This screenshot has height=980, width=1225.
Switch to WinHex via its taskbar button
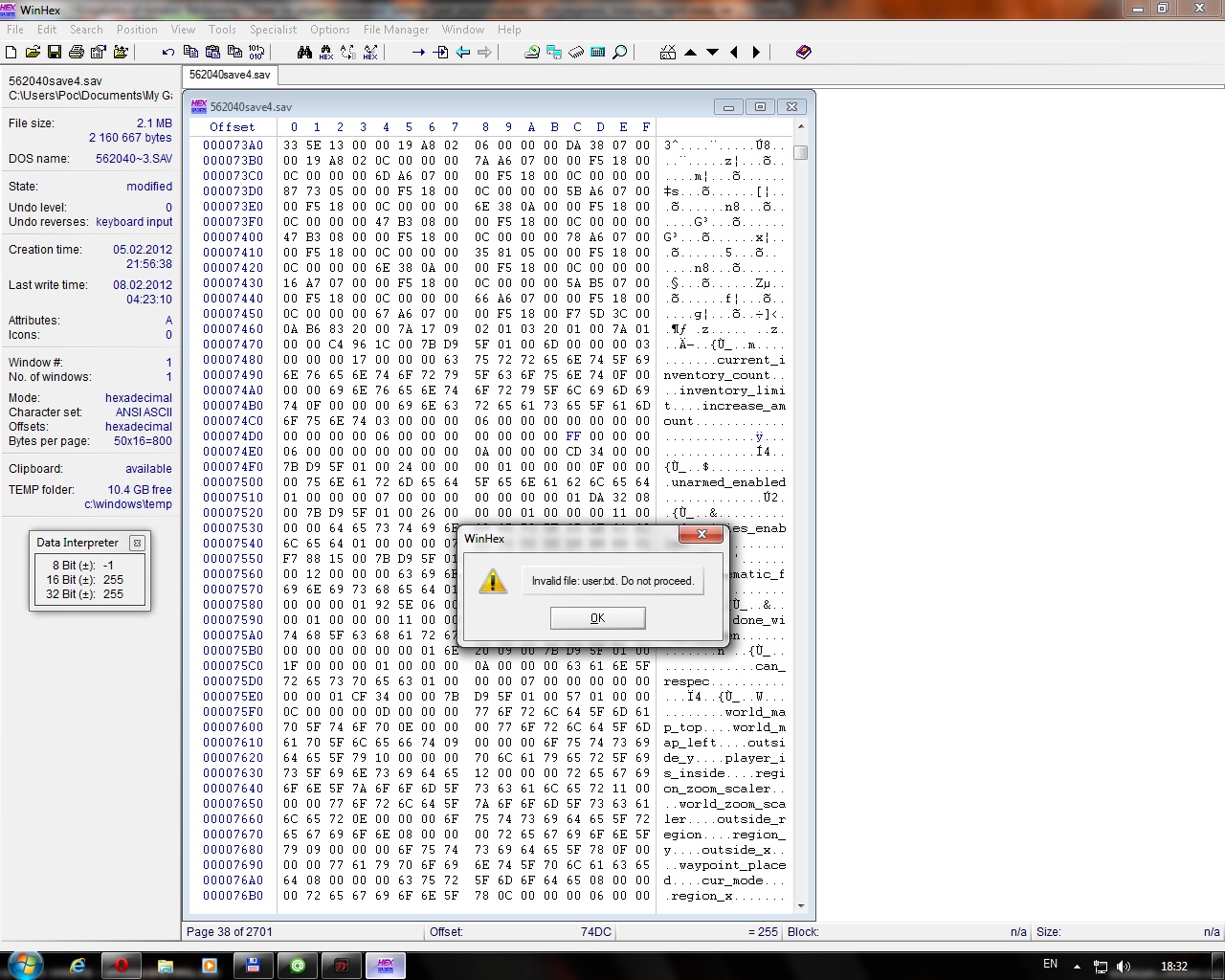[386, 966]
